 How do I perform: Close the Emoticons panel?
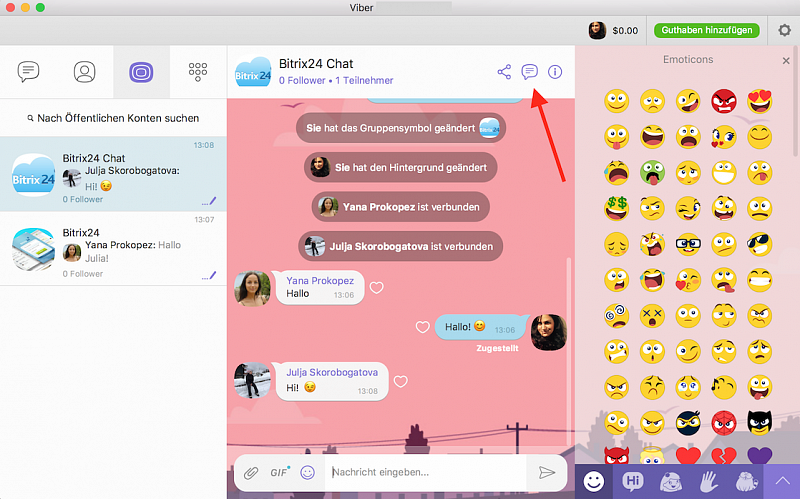click(x=786, y=61)
